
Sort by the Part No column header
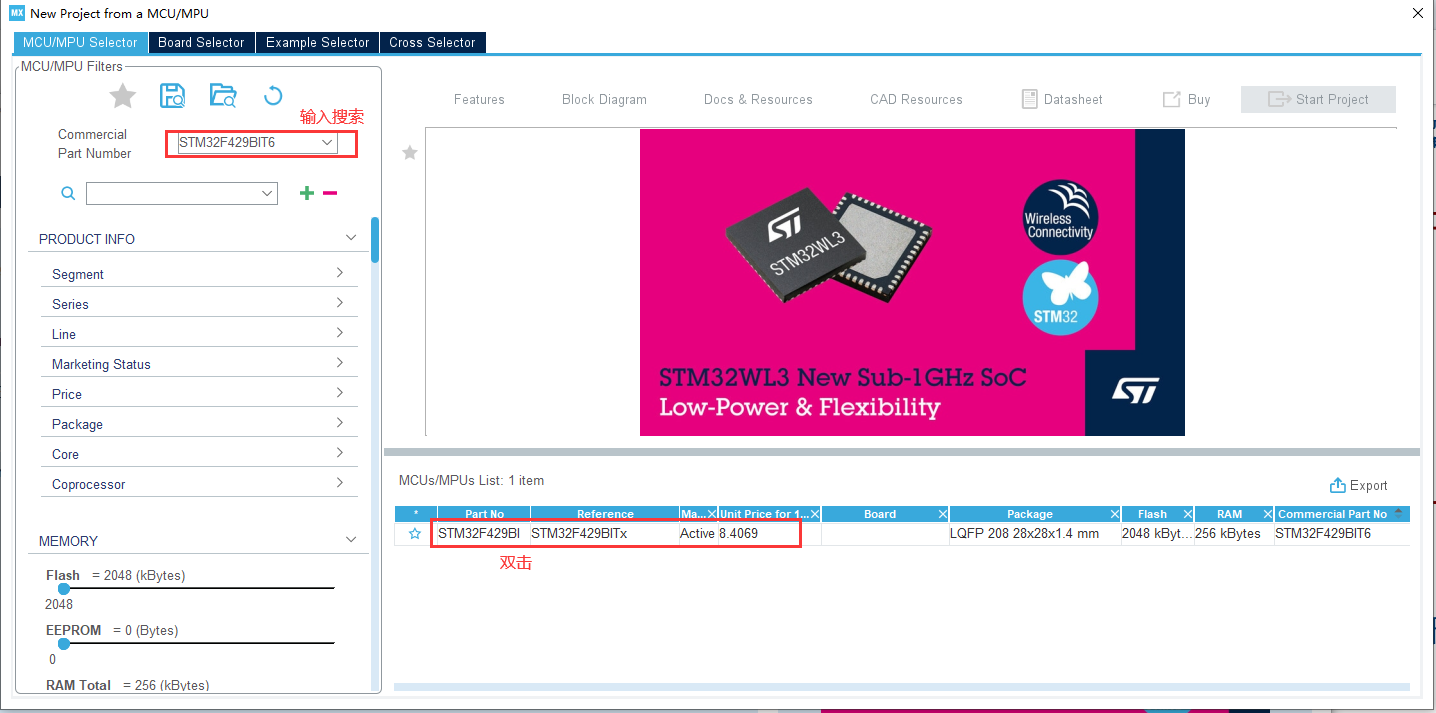pyautogui.click(x=484, y=514)
